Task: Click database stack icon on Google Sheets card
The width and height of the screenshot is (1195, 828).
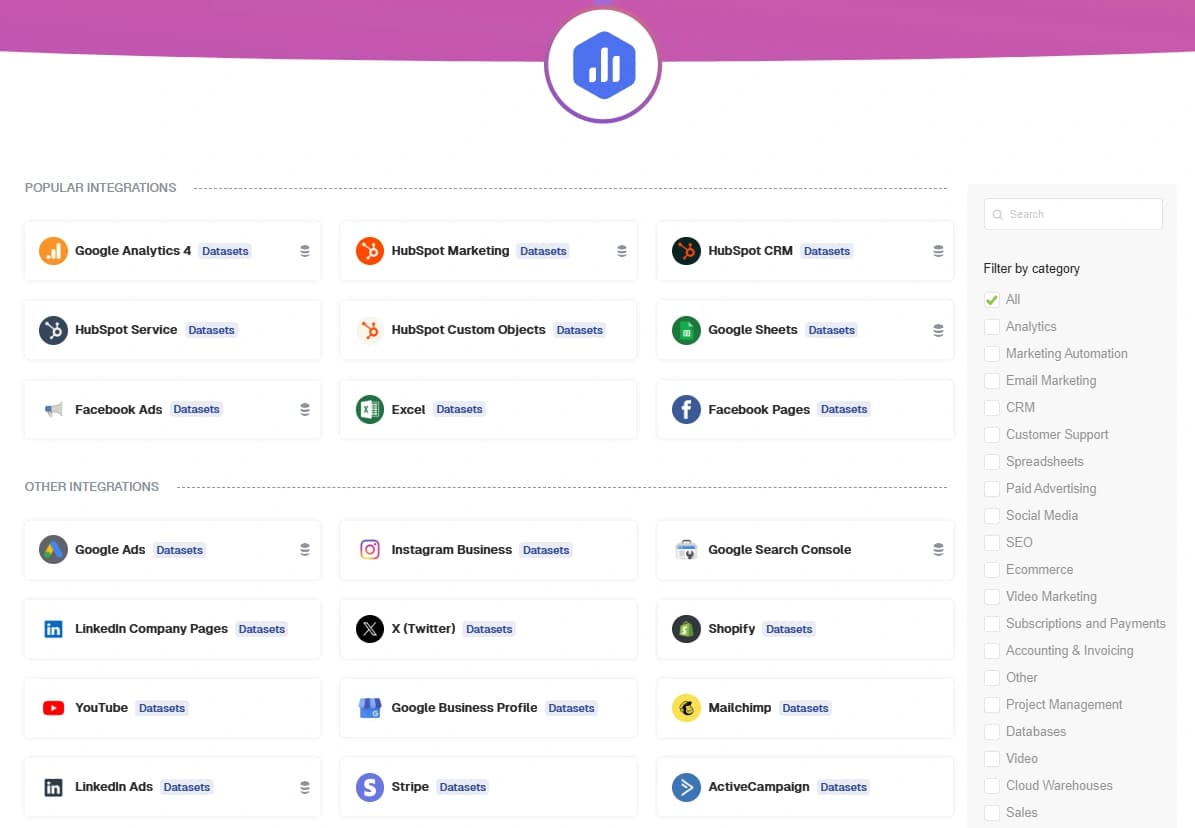Action: tap(938, 330)
